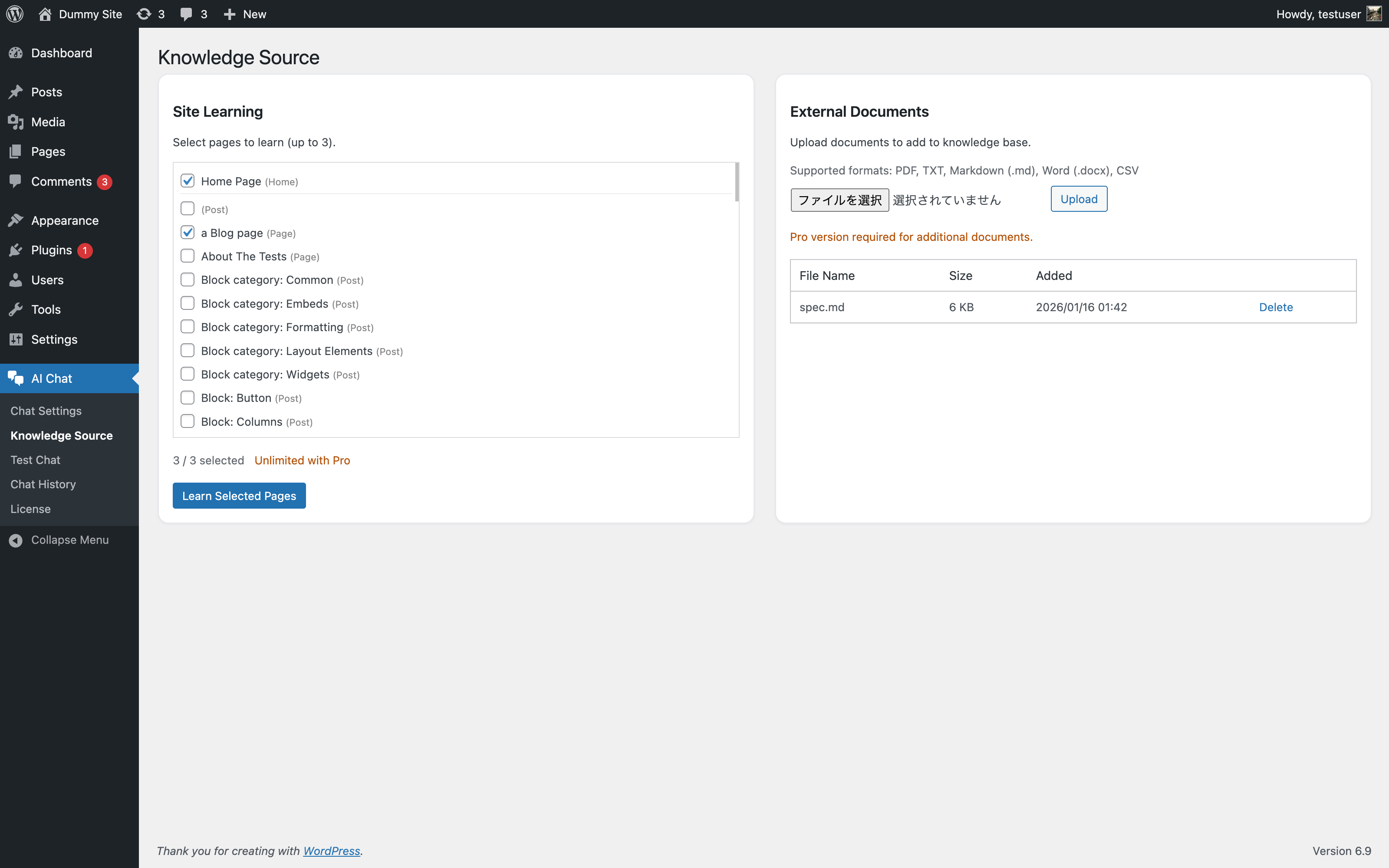Check the About The Tests checkbox
This screenshot has height=868, width=1389.
[187, 256]
